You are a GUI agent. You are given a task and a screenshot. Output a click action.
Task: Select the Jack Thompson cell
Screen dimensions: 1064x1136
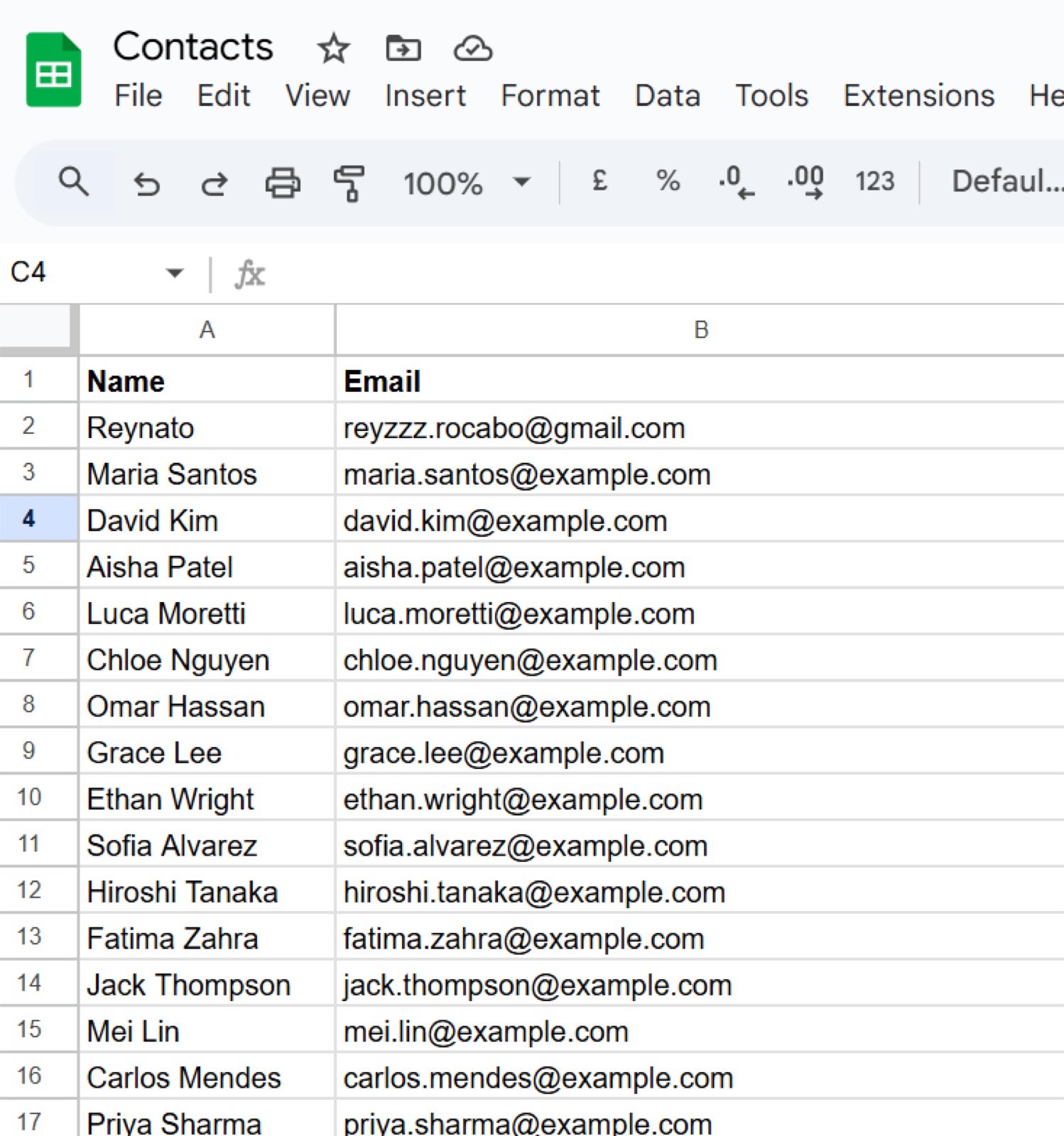(207, 984)
